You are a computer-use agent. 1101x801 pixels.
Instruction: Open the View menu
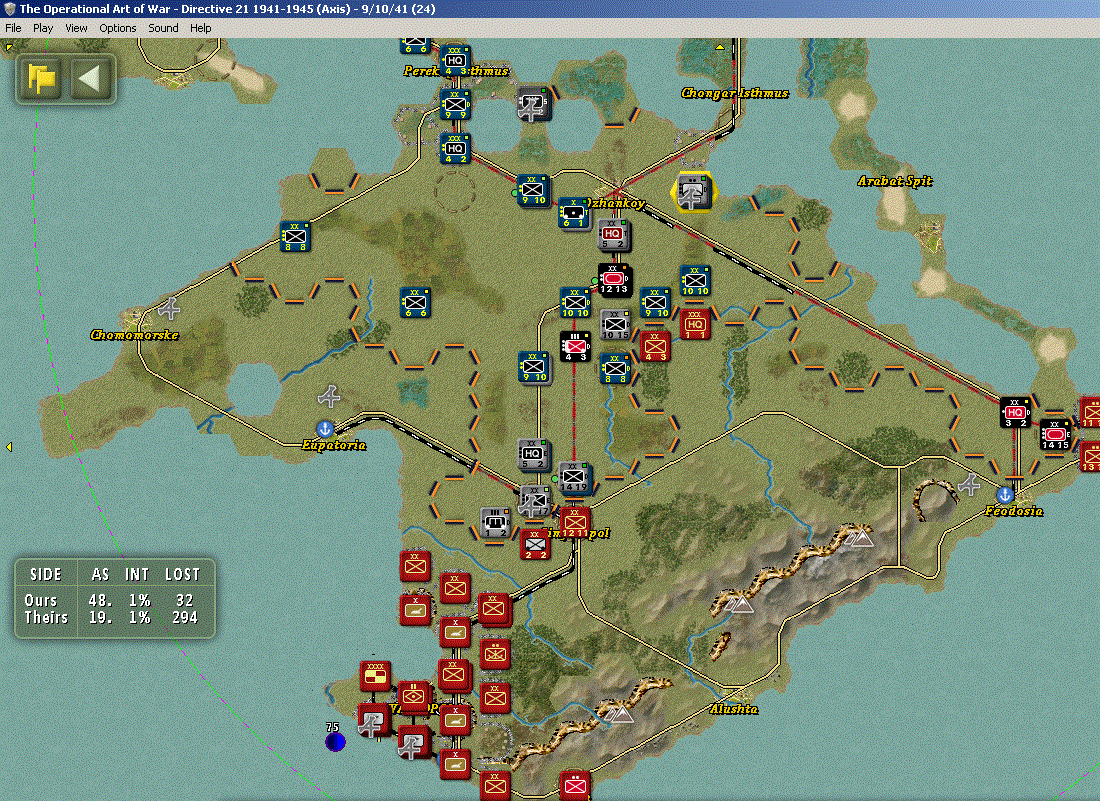(x=76, y=28)
